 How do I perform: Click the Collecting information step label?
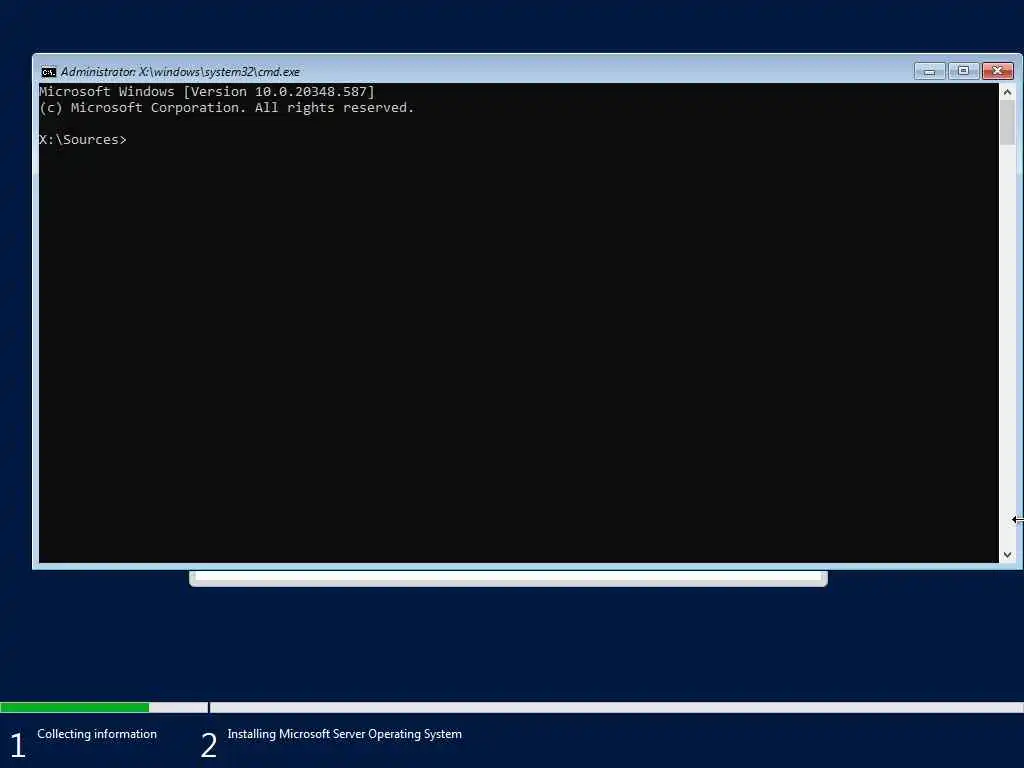point(97,734)
